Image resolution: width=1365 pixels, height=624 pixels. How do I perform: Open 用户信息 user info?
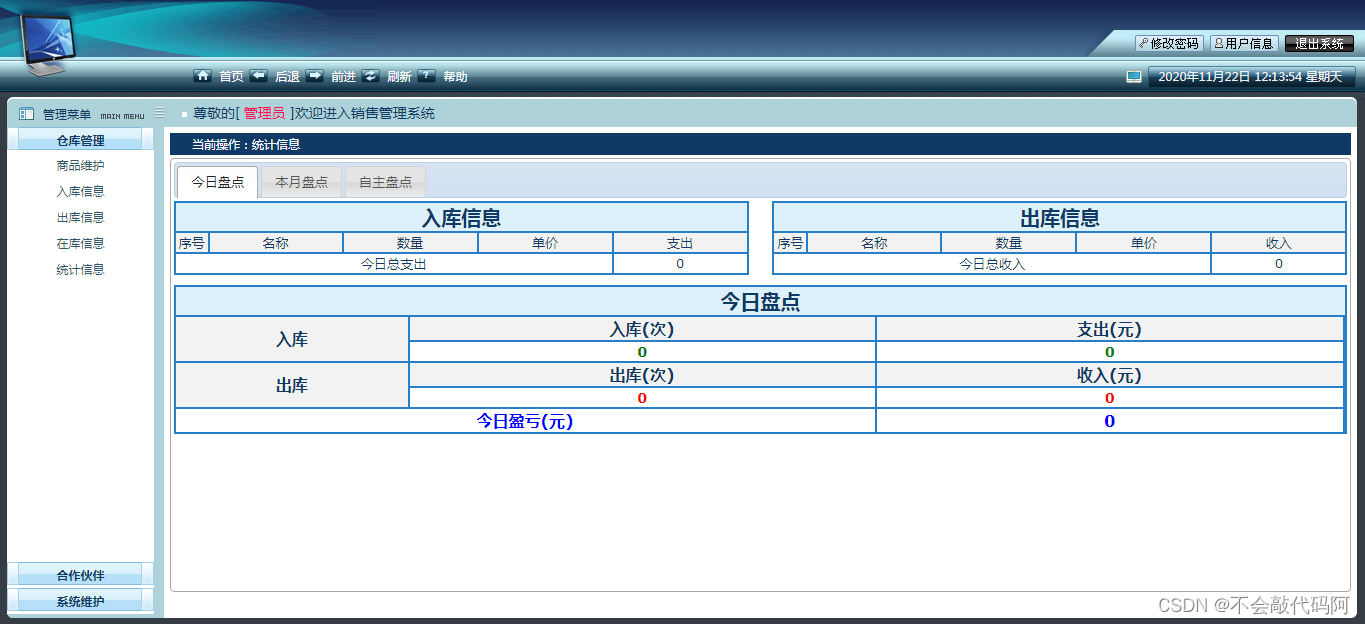(1244, 44)
